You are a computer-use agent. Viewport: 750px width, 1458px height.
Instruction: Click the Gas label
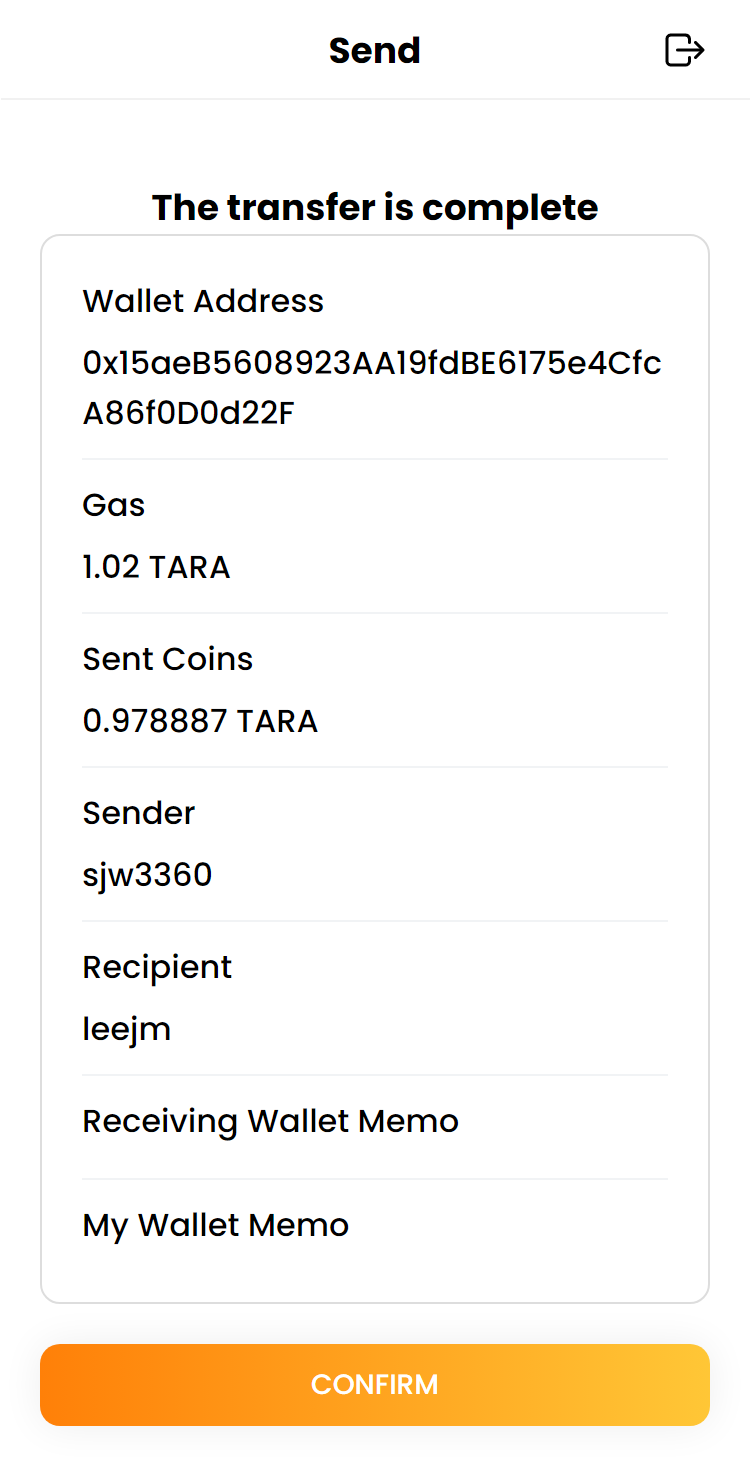tap(114, 505)
